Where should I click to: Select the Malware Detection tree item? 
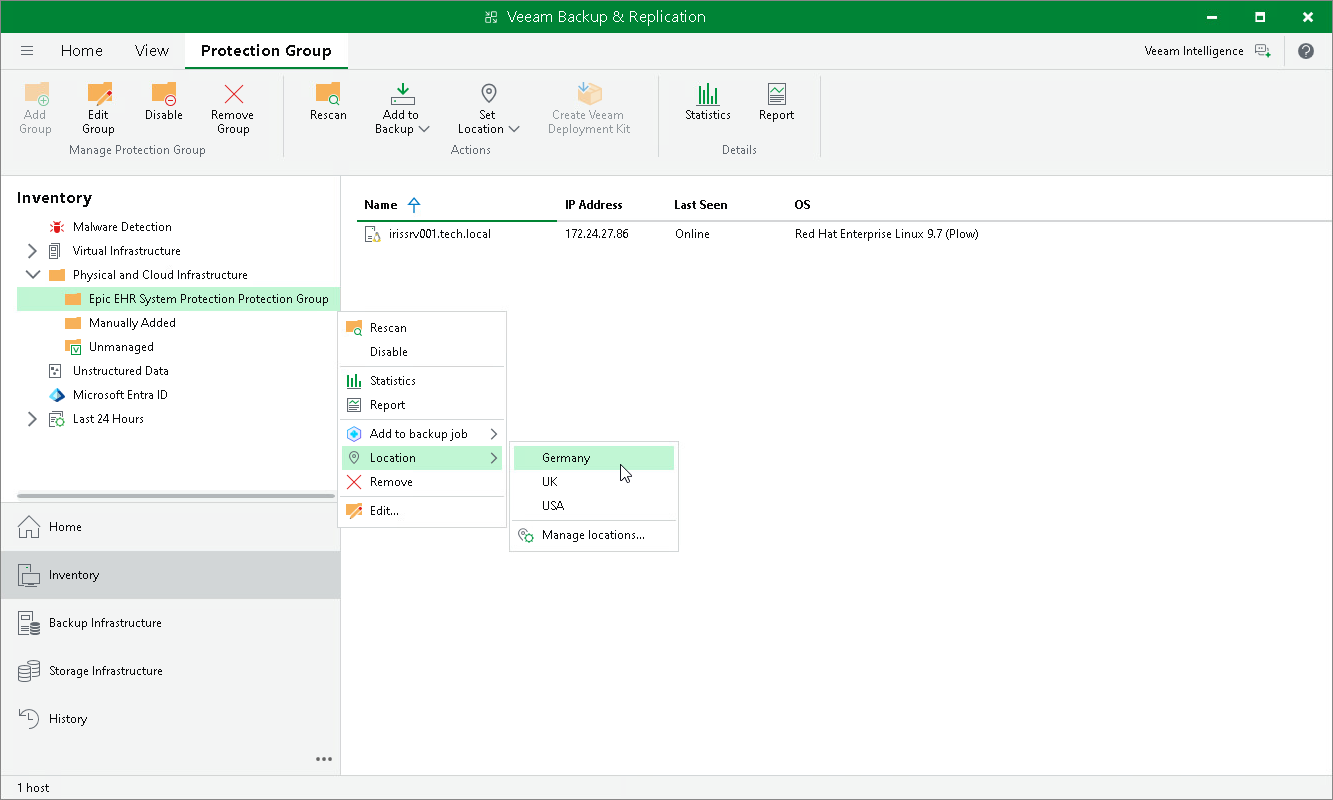pos(122,227)
